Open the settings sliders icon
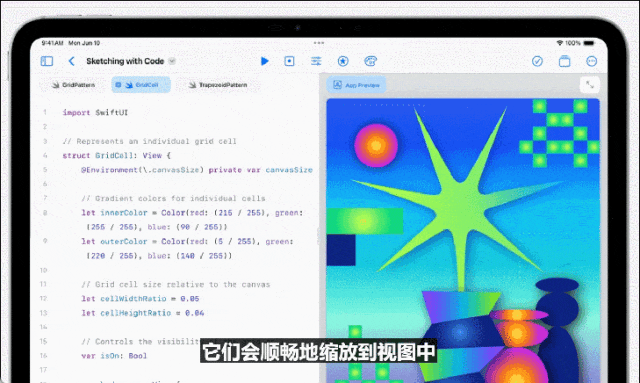Image resolution: width=640 pixels, height=383 pixels. click(316, 61)
